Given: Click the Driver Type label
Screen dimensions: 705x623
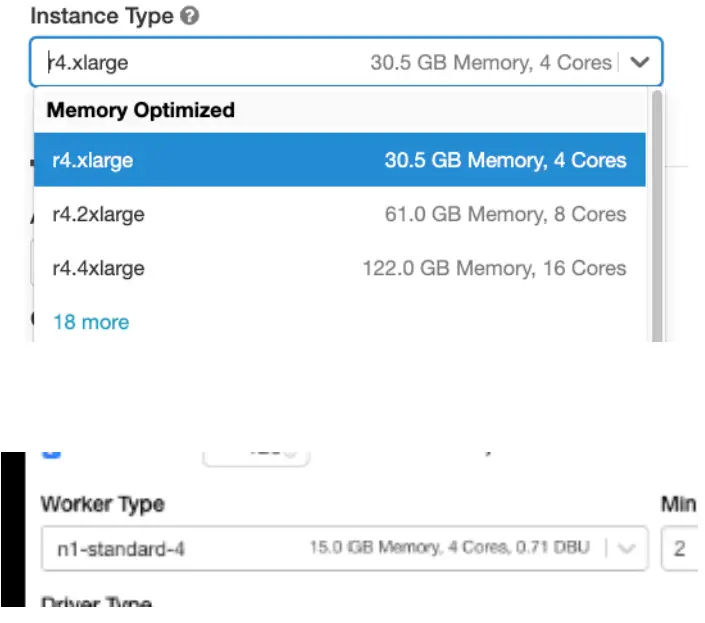Looking at the screenshot, I should 96,603.
